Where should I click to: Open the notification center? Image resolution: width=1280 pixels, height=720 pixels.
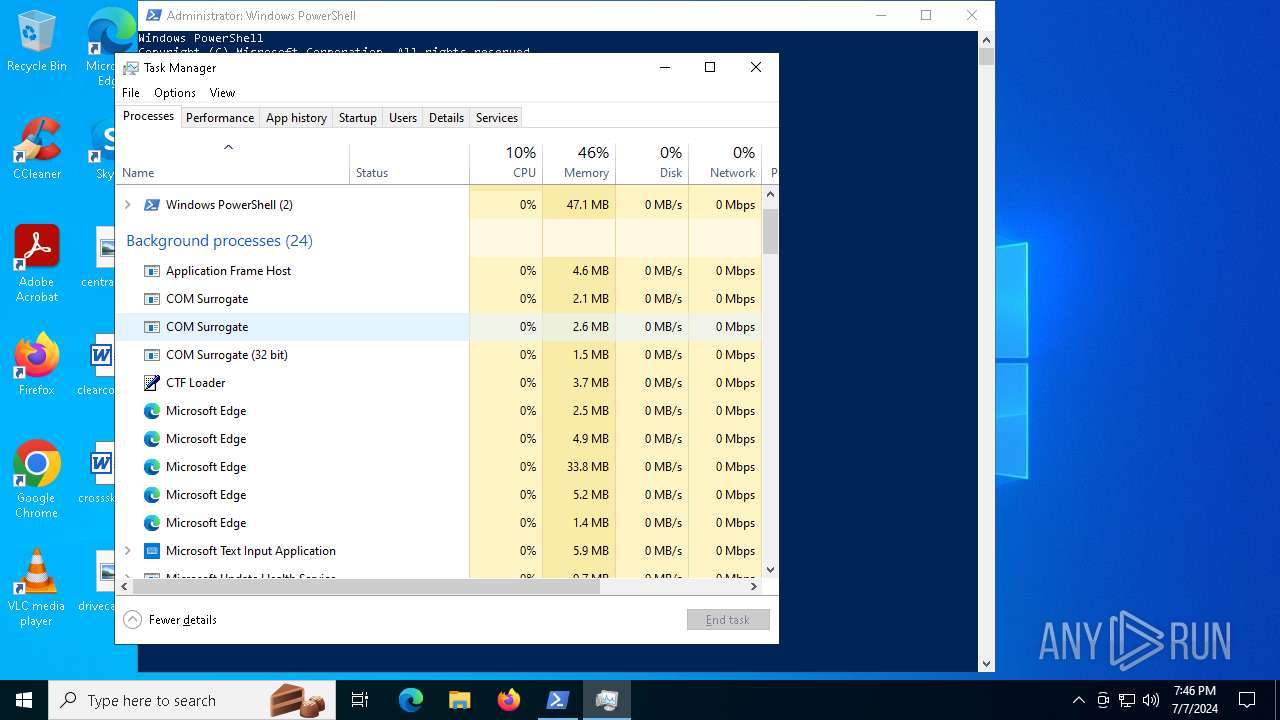1247,700
